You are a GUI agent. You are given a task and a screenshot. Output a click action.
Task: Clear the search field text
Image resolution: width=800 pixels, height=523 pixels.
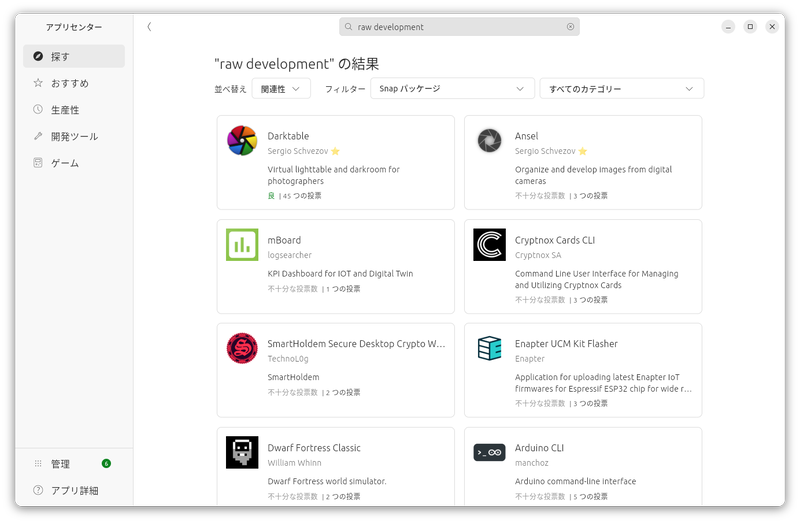click(570, 27)
